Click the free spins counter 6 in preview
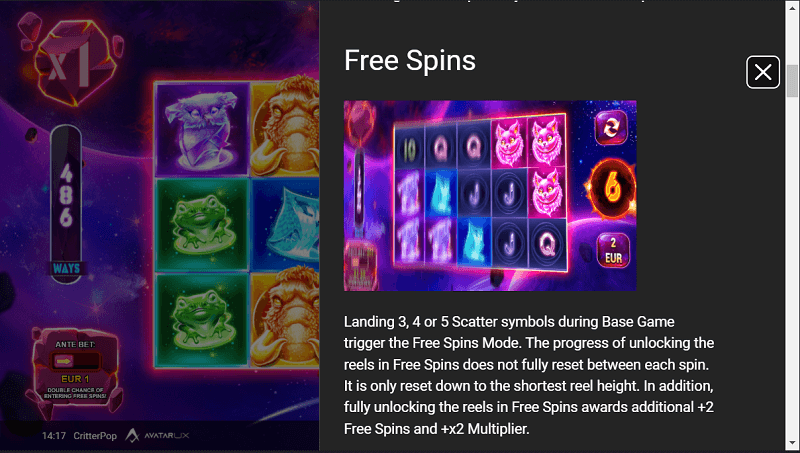This screenshot has width=800, height=453. click(x=612, y=189)
